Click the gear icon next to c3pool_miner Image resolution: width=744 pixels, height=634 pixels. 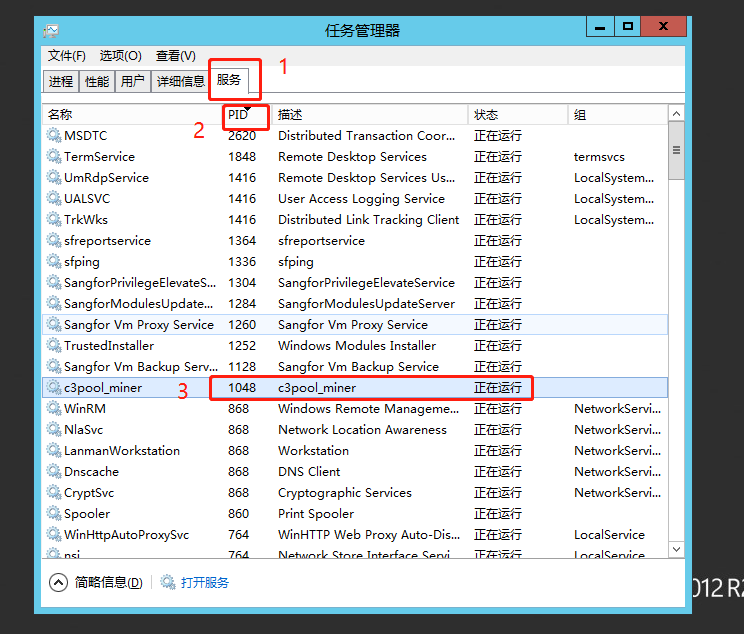click(x=54, y=387)
